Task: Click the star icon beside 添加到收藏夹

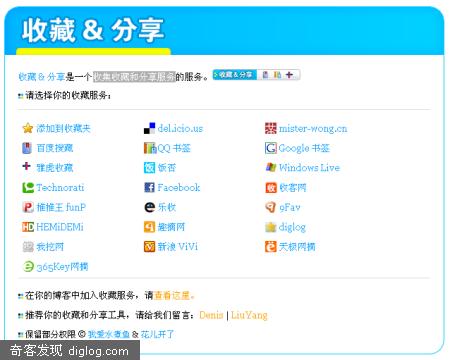Action: coord(28,128)
